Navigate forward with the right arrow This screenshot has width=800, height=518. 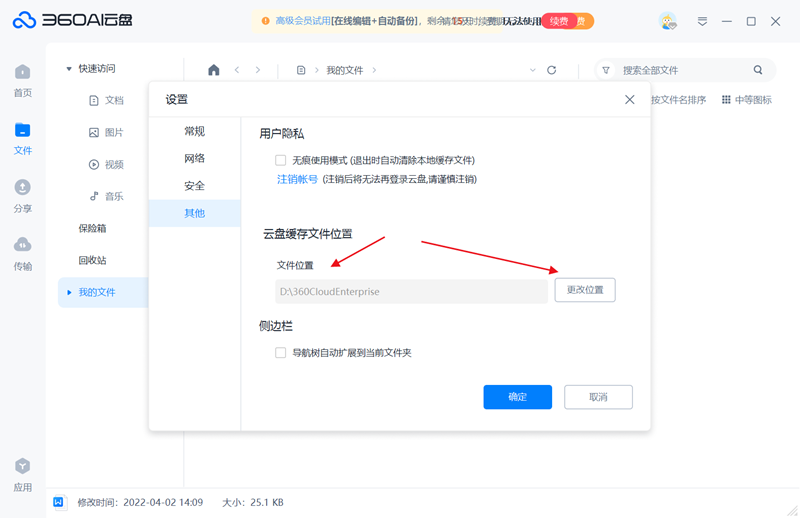click(x=258, y=70)
